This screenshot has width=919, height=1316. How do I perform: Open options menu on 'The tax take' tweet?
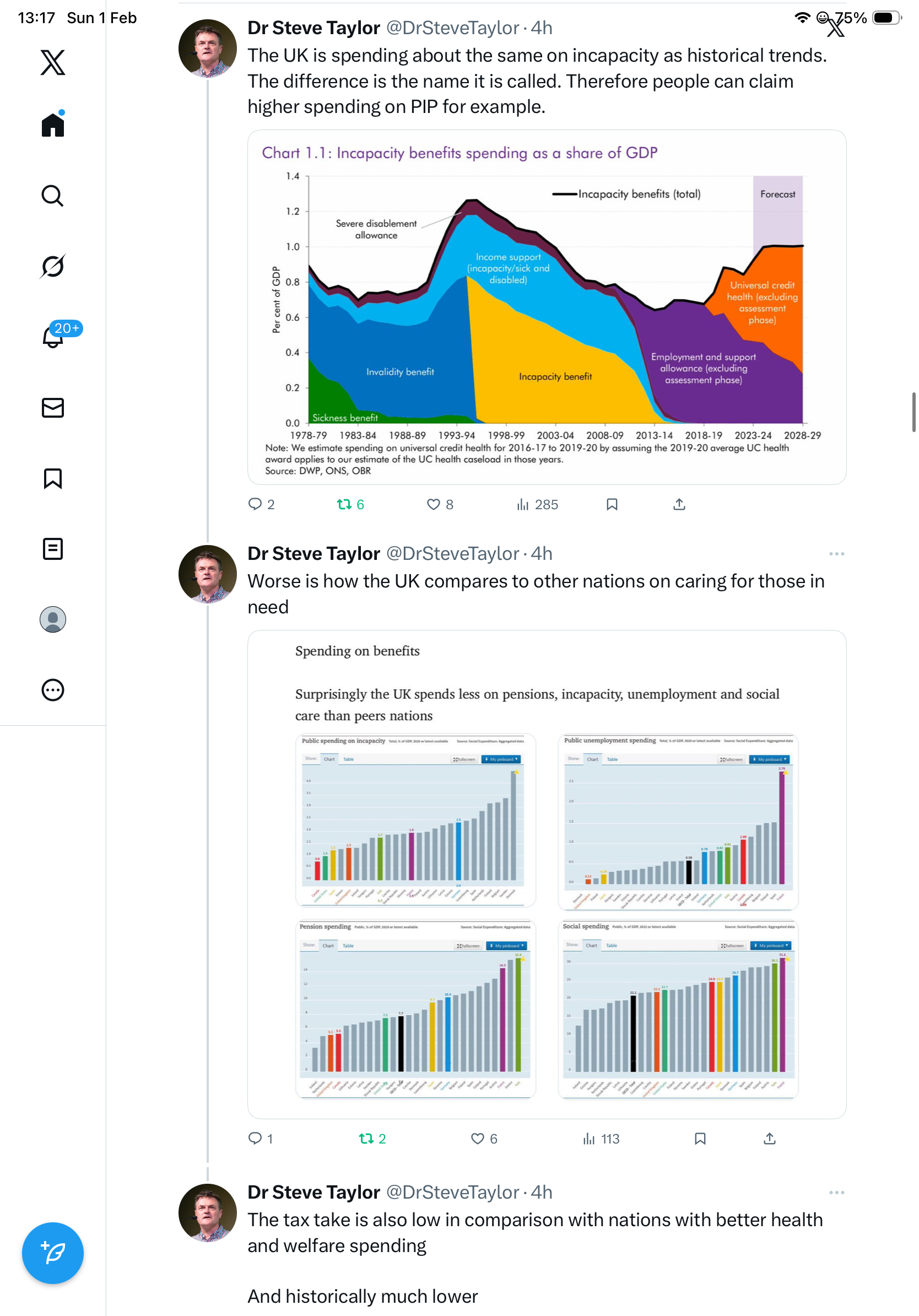pyautogui.click(x=836, y=1192)
